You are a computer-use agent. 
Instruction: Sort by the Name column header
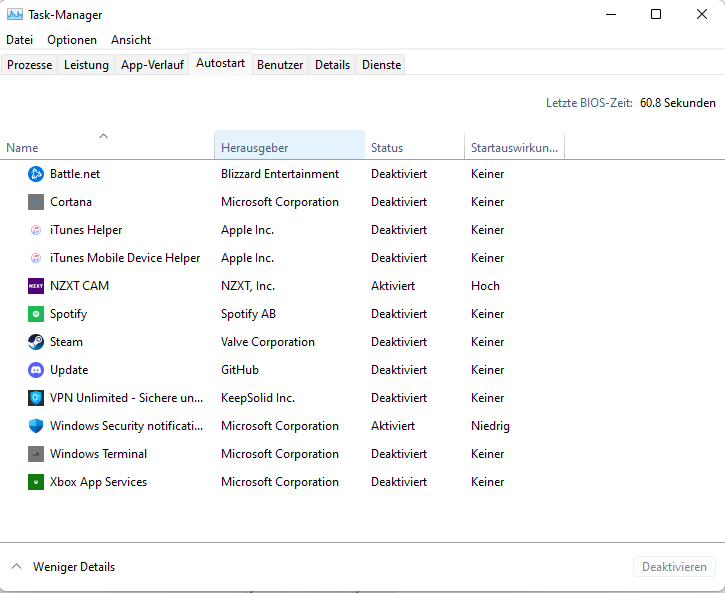tap(107, 147)
